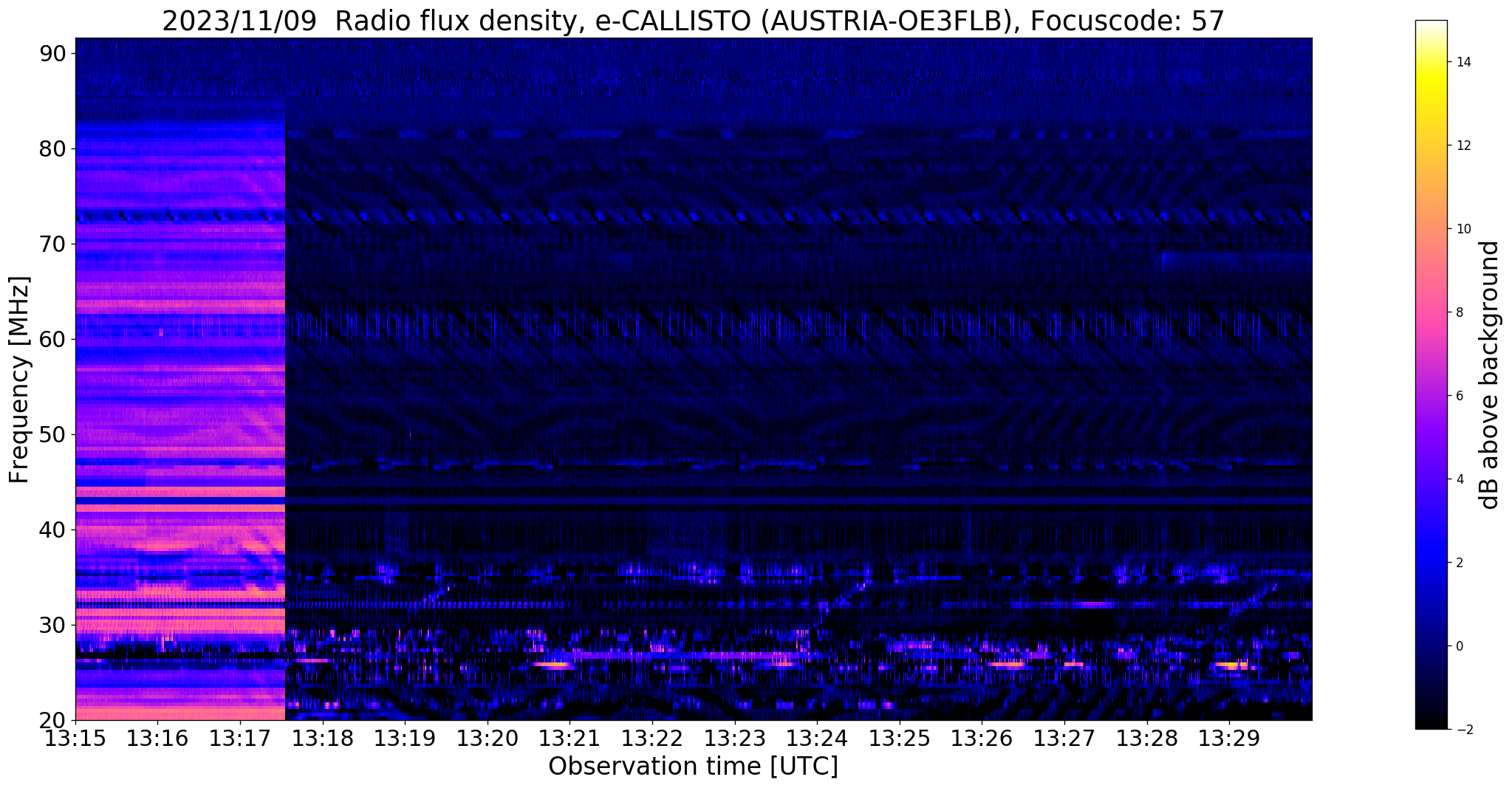Click the 13:24 time tick label
This screenshot has width=1512, height=788.
(x=817, y=739)
